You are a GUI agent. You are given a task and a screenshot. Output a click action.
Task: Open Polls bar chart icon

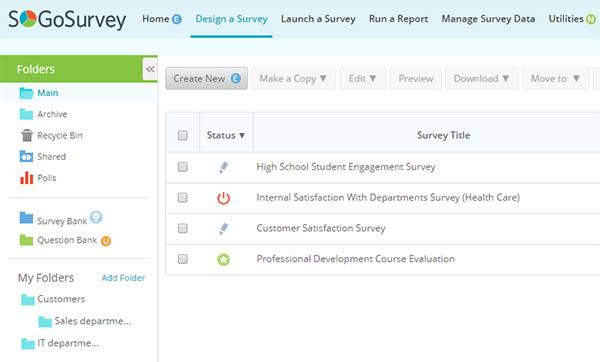[26, 178]
